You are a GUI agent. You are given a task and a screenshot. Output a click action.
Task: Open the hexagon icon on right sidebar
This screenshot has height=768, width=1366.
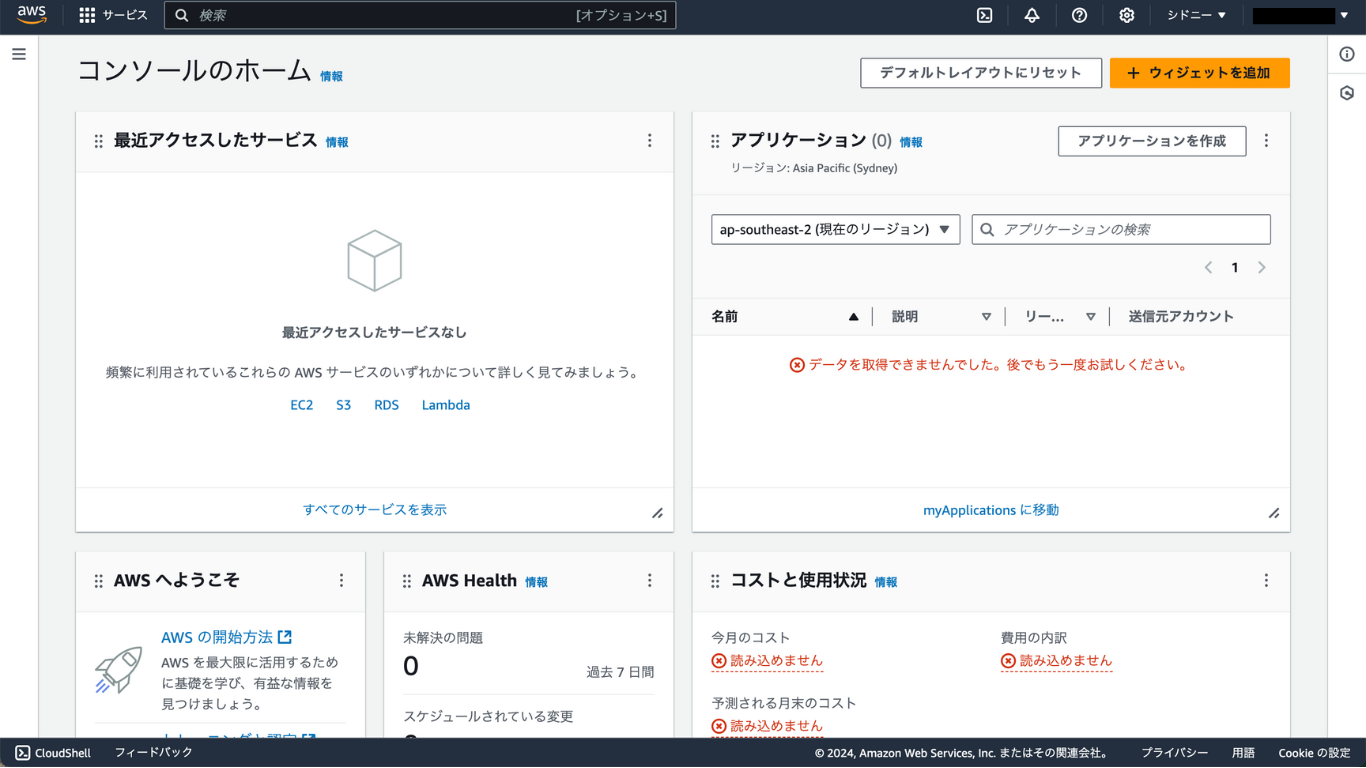1347,93
